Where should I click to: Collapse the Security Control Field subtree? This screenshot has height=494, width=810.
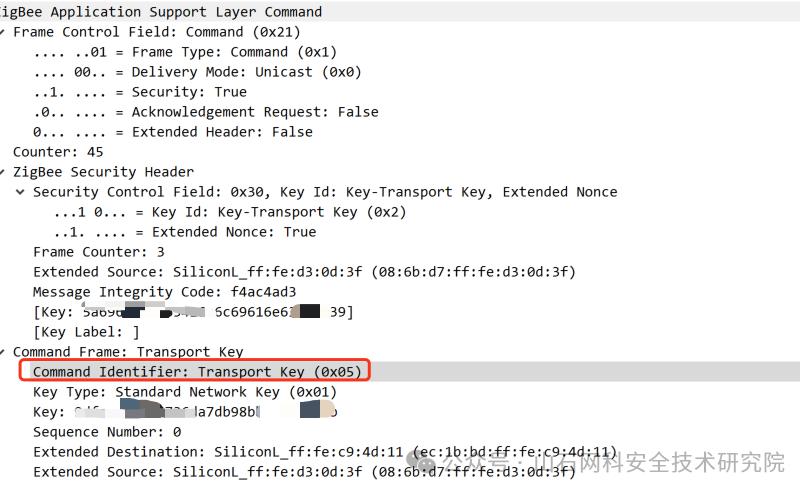click(20, 192)
